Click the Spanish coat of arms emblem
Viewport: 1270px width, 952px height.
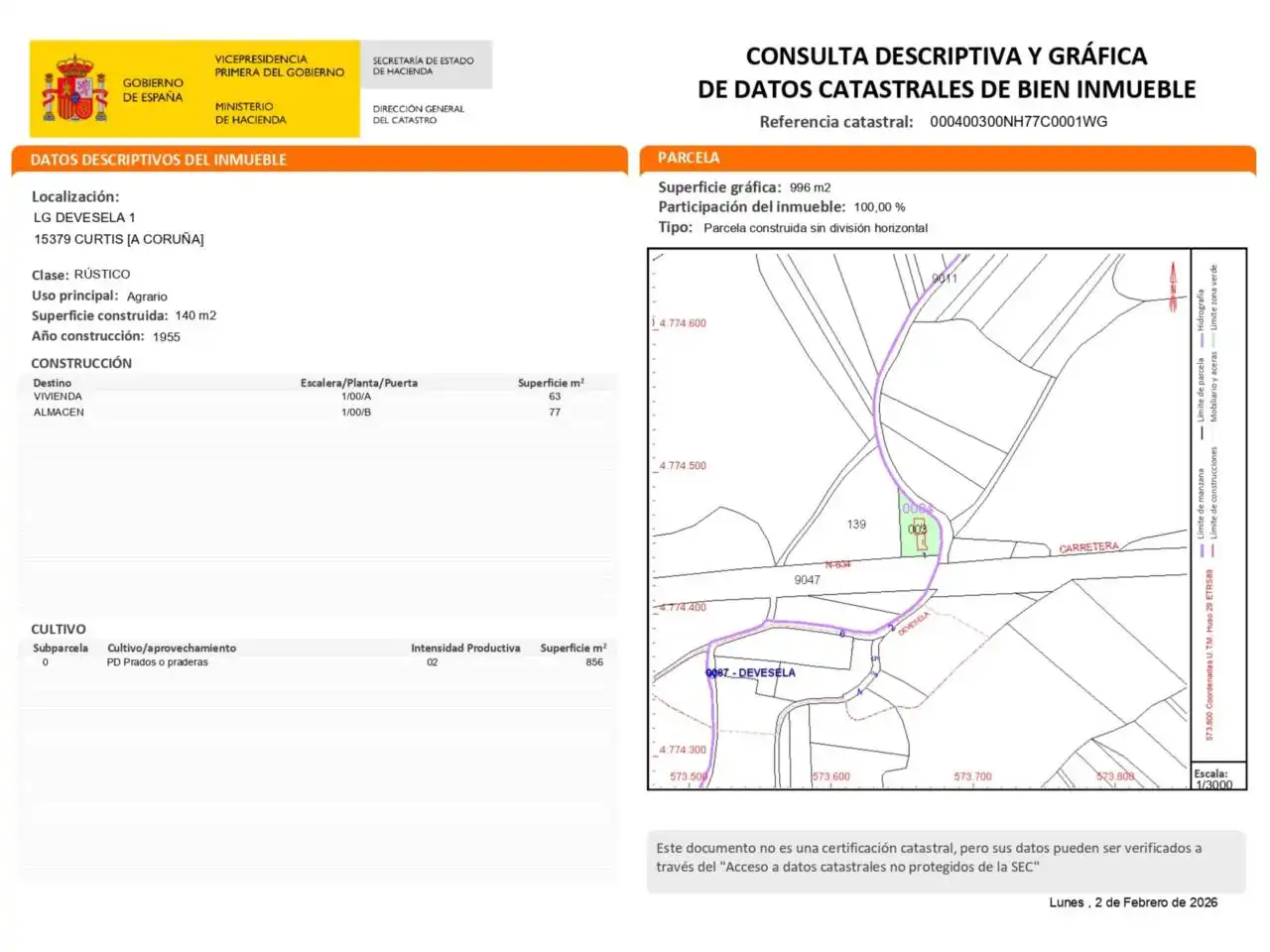tap(74, 88)
